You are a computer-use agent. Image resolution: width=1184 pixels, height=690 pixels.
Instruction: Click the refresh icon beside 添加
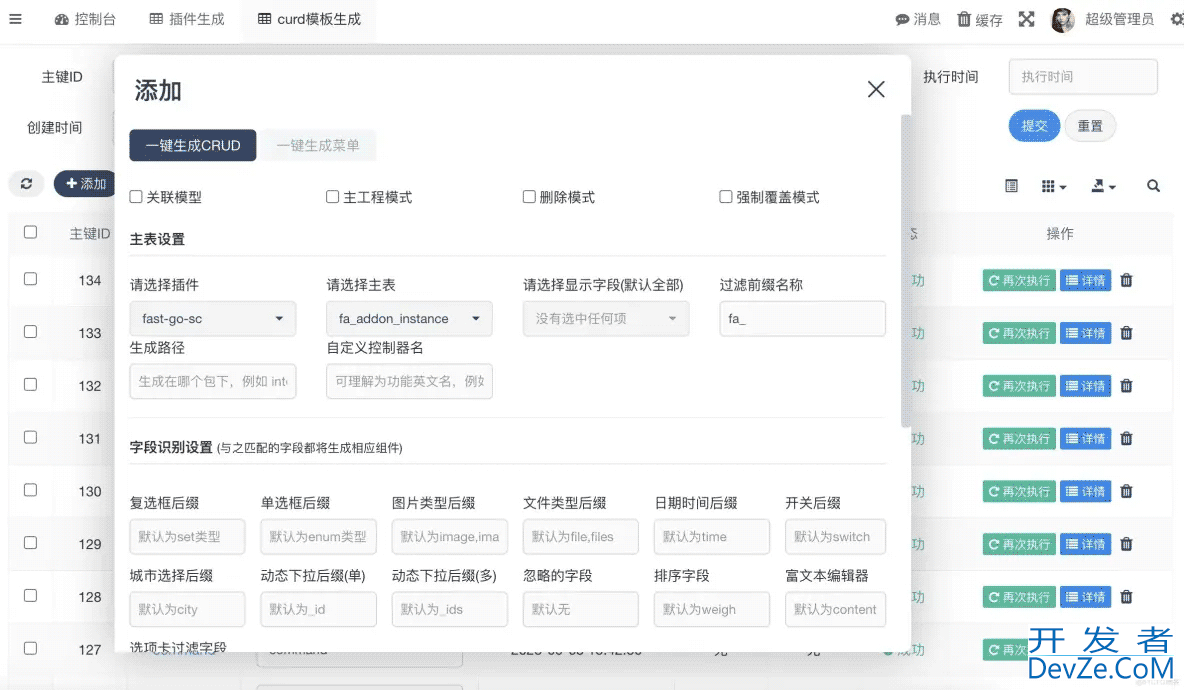point(26,183)
